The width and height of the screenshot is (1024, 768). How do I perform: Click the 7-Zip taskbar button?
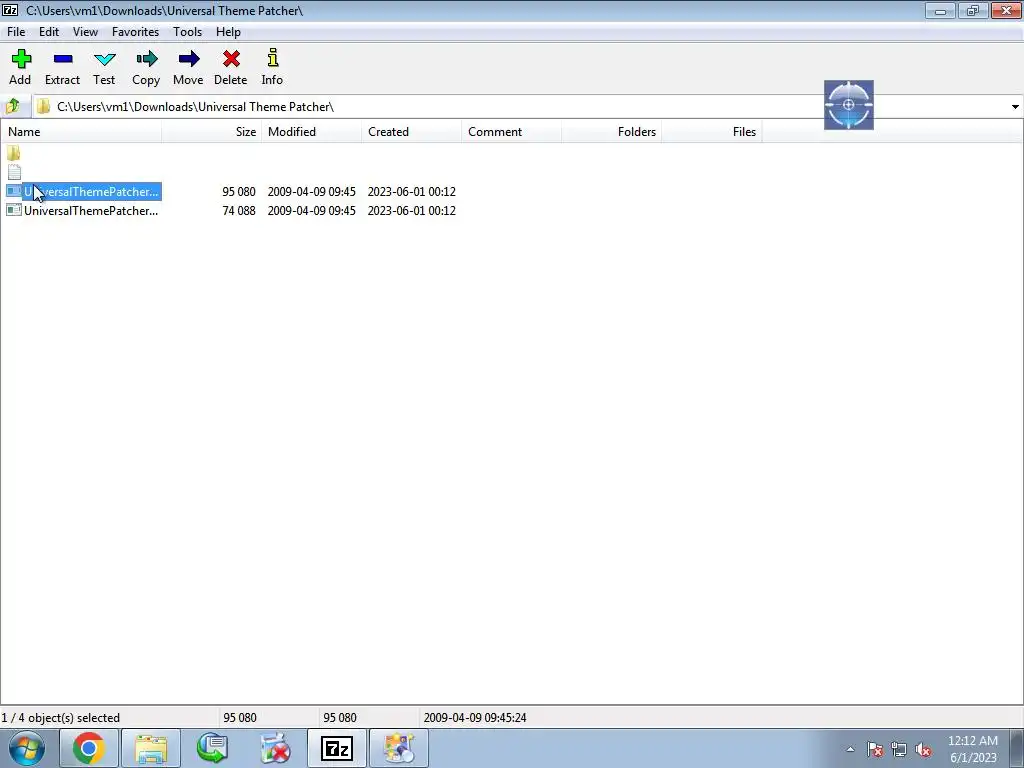coord(337,748)
